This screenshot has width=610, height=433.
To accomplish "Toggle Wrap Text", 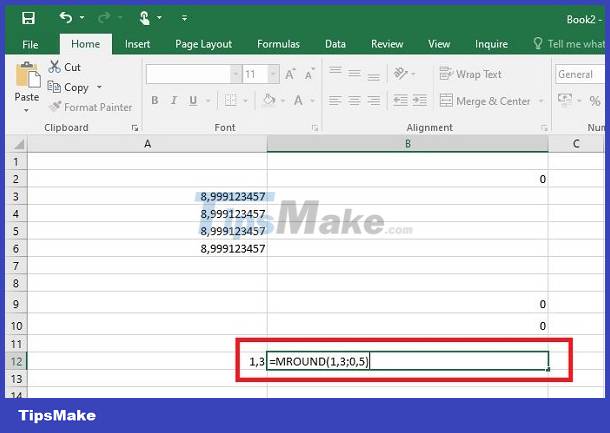I will click(471, 74).
